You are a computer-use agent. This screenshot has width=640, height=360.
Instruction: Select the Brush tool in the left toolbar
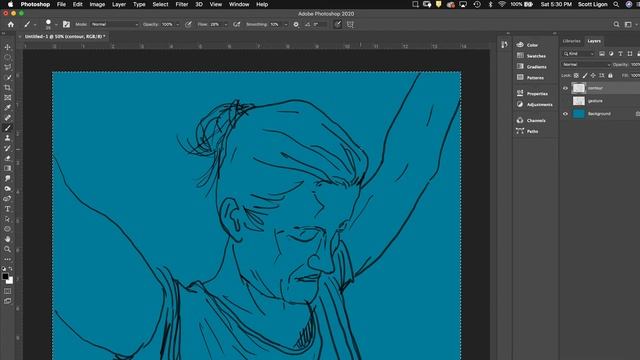[7, 128]
